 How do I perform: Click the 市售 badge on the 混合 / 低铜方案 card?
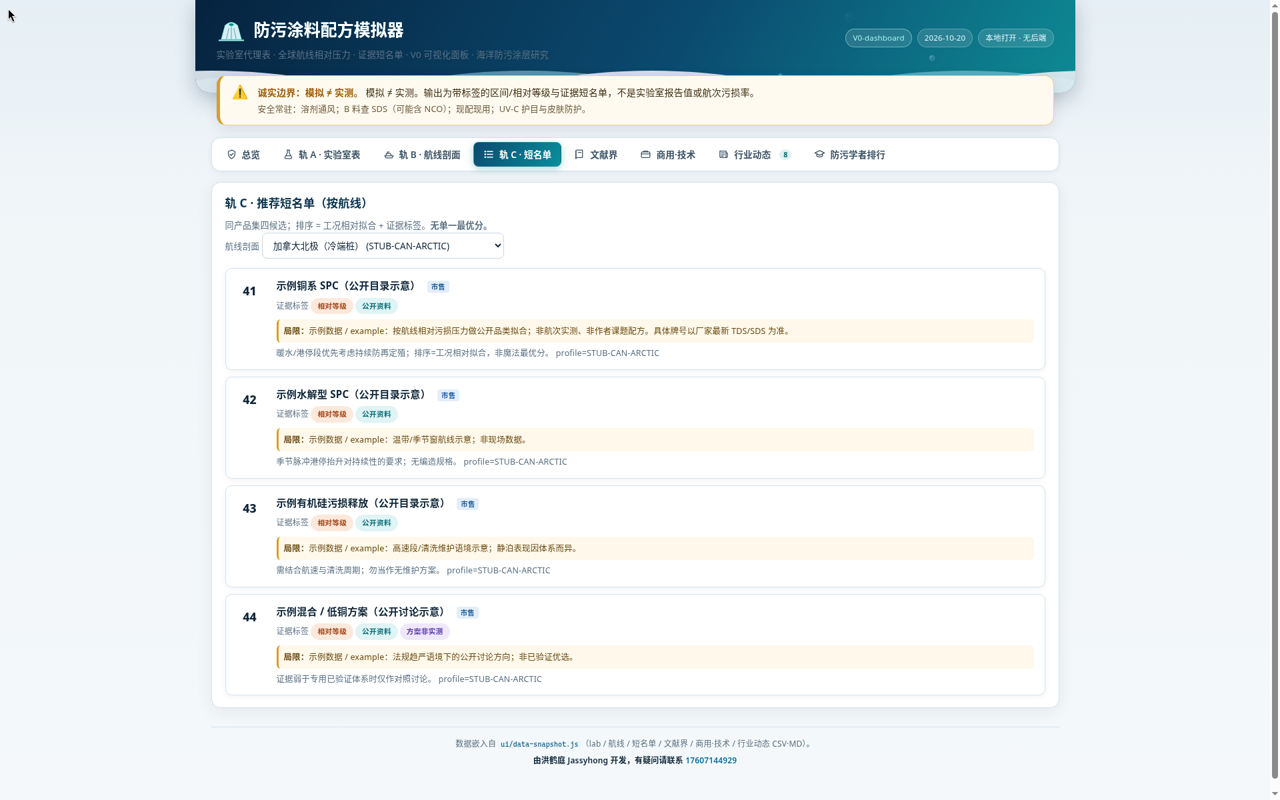tap(467, 613)
